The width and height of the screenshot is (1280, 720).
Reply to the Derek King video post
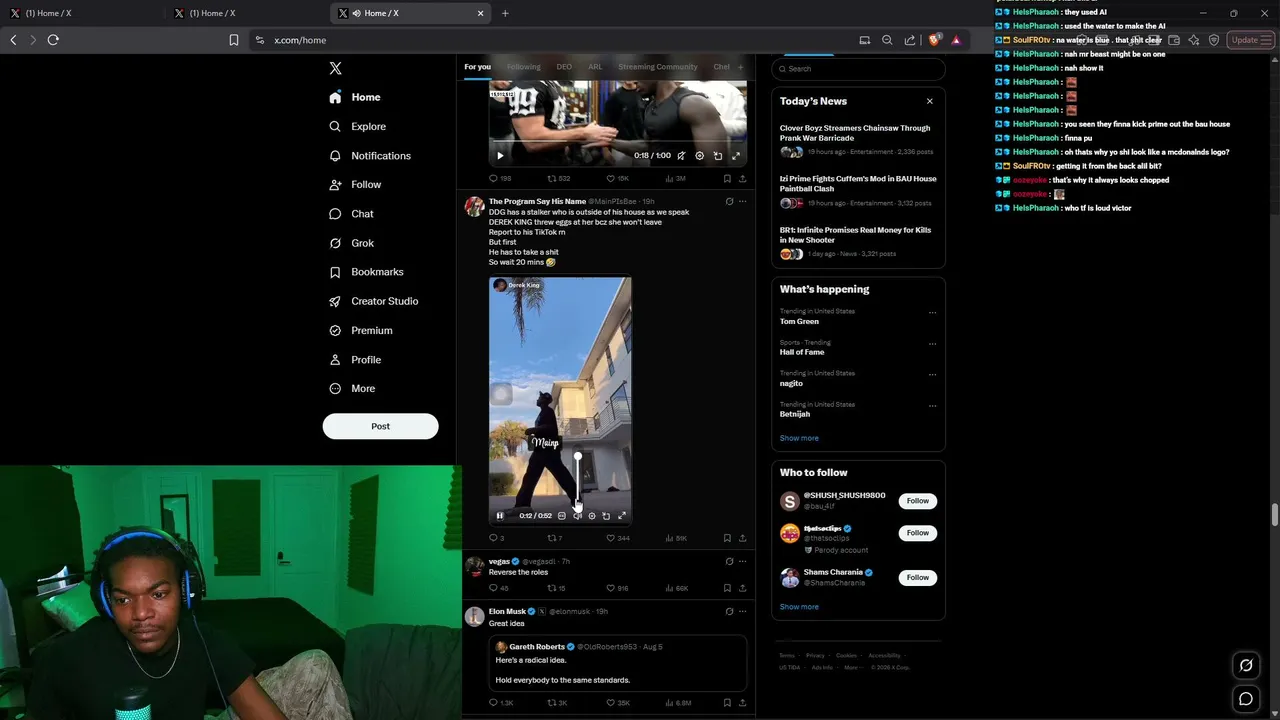(x=496, y=538)
